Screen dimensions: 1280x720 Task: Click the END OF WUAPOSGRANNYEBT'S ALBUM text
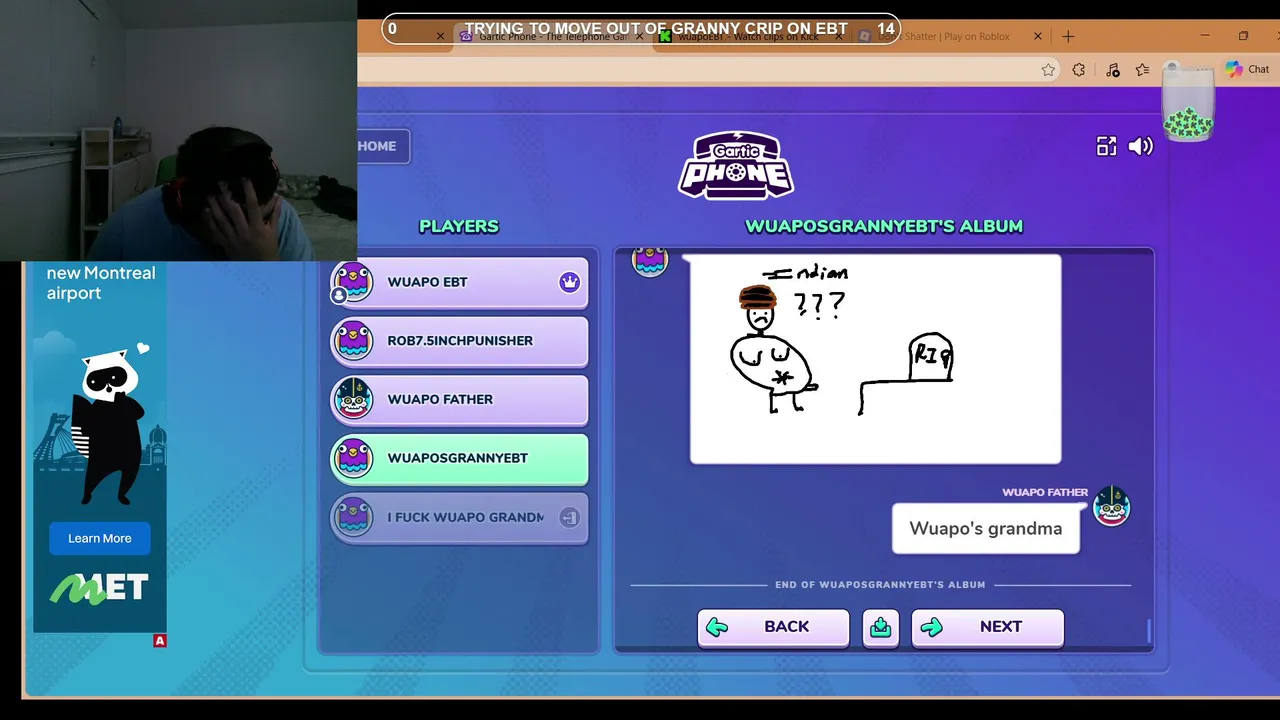click(880, 585)
